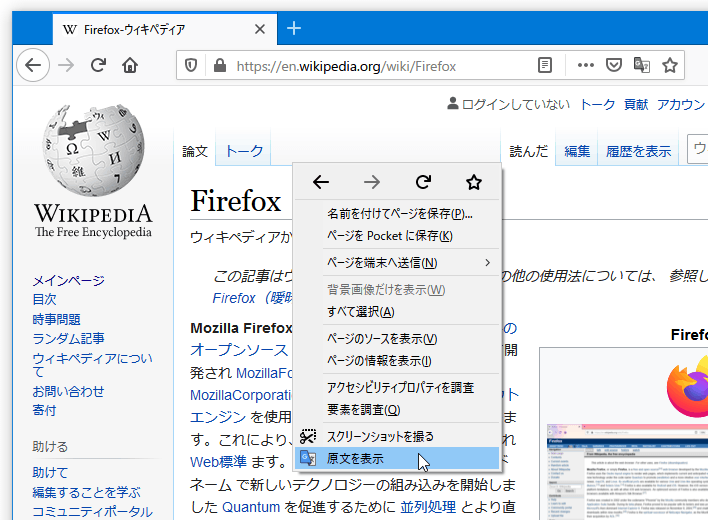Select ページのソースを表示 menu item
The width and height of the screenshot is (708, 520).
coord(397,339)
